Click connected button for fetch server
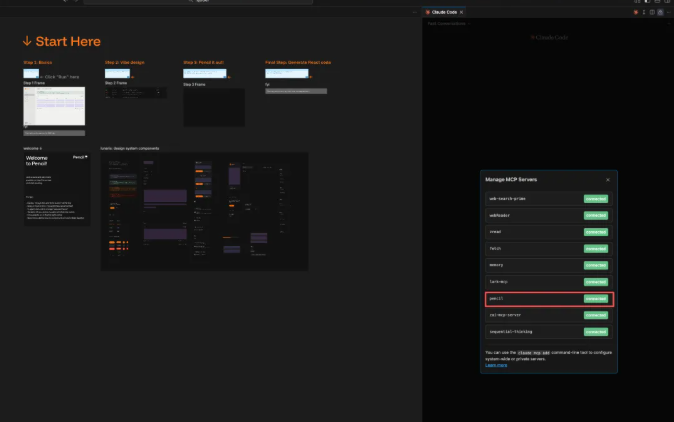Image resolution: width=674 pixels, height=422 pixels. 596,248
